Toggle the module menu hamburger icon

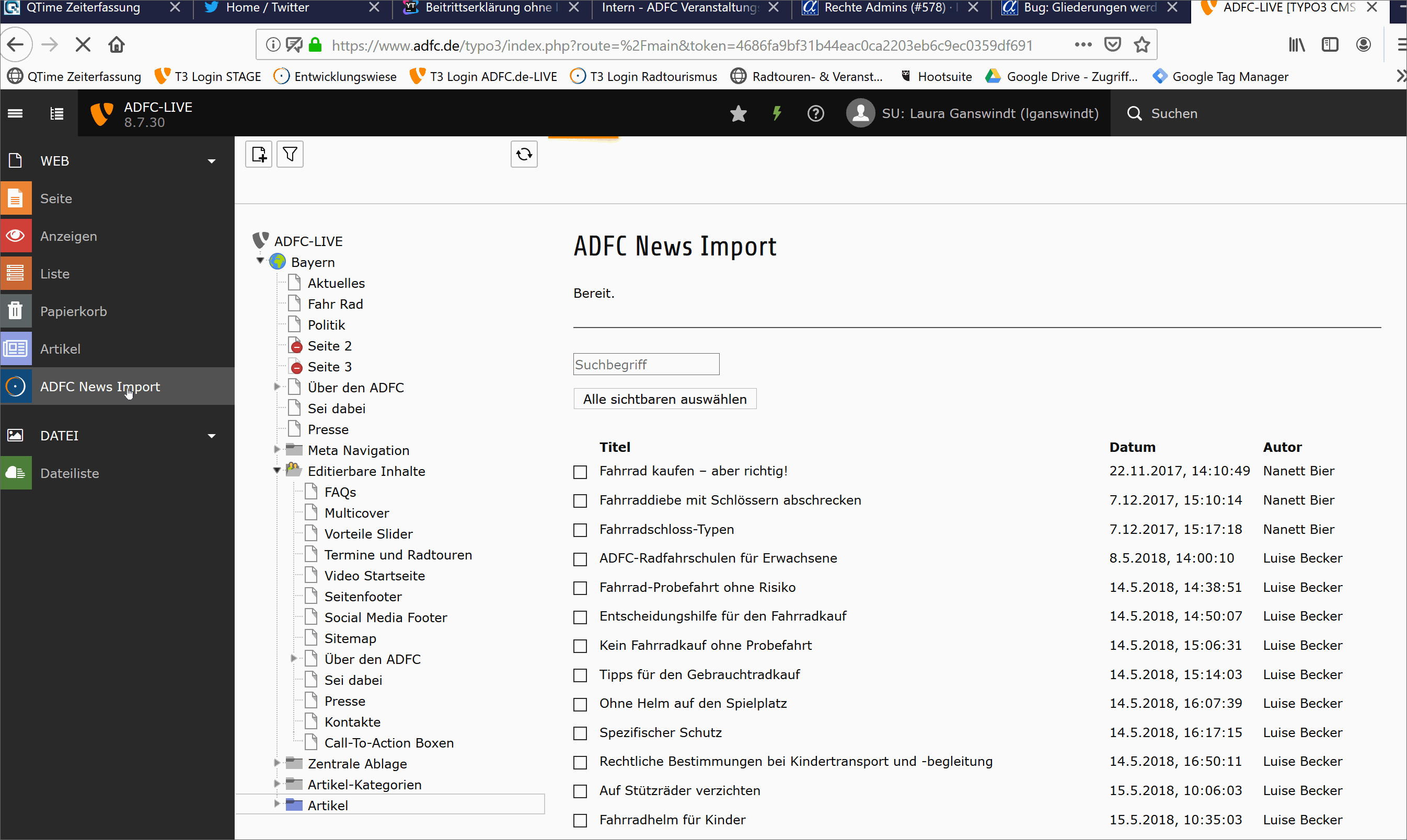point(15,114)
